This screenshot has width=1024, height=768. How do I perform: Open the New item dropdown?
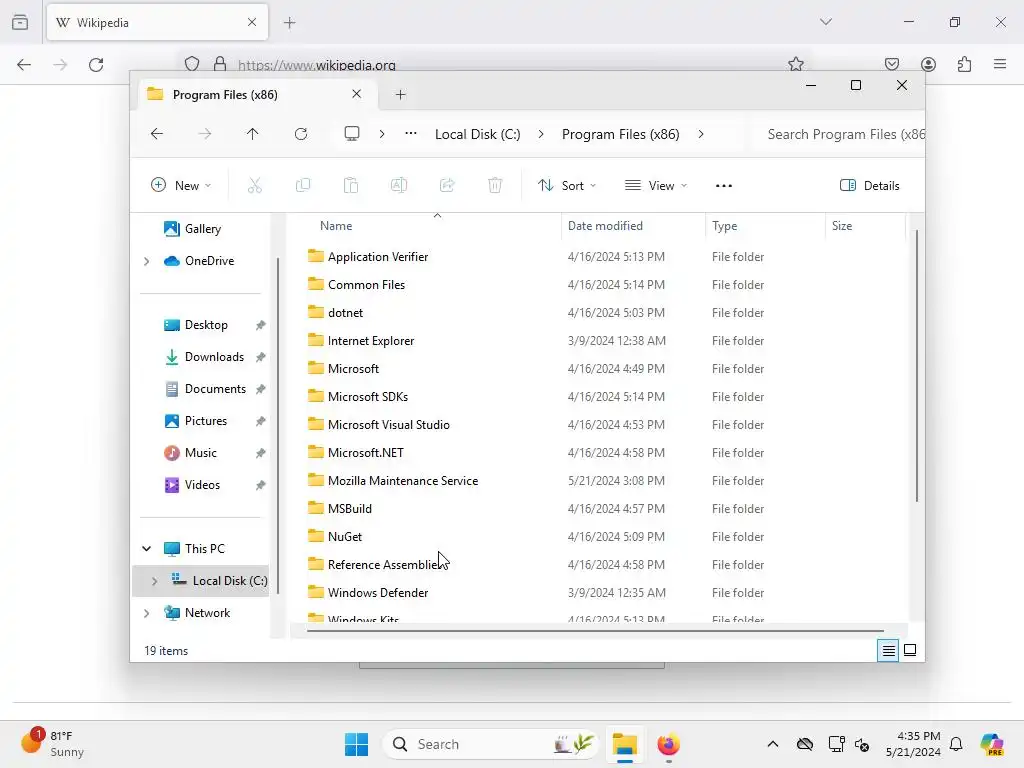[x=181, y=185]
